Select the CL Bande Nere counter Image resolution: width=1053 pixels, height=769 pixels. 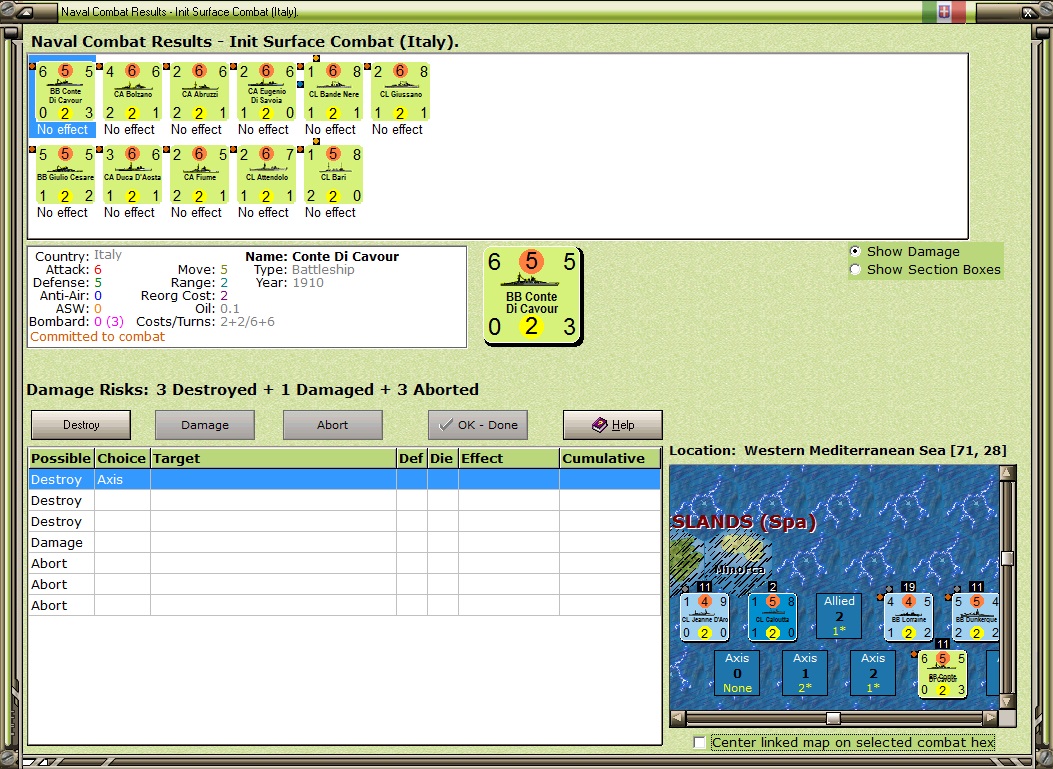click(334, 91)
